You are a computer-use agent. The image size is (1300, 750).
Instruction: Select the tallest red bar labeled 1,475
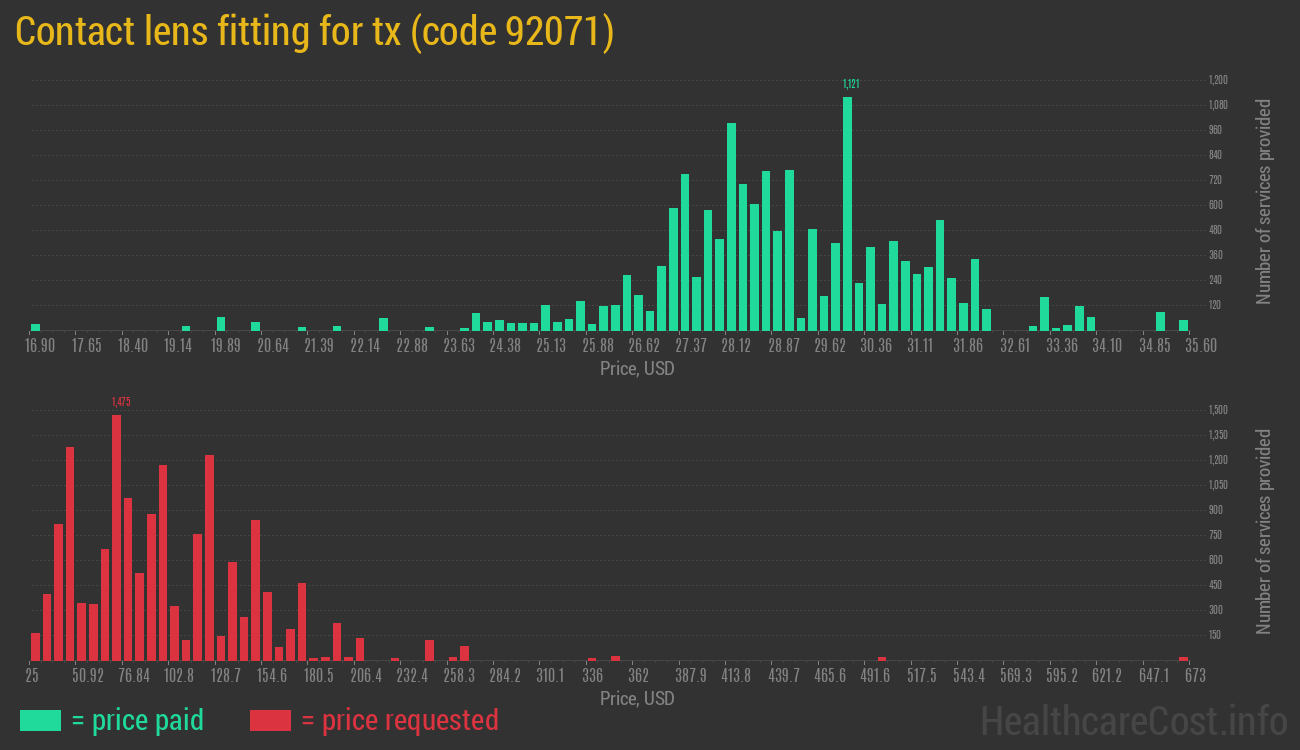click(116, 537)
